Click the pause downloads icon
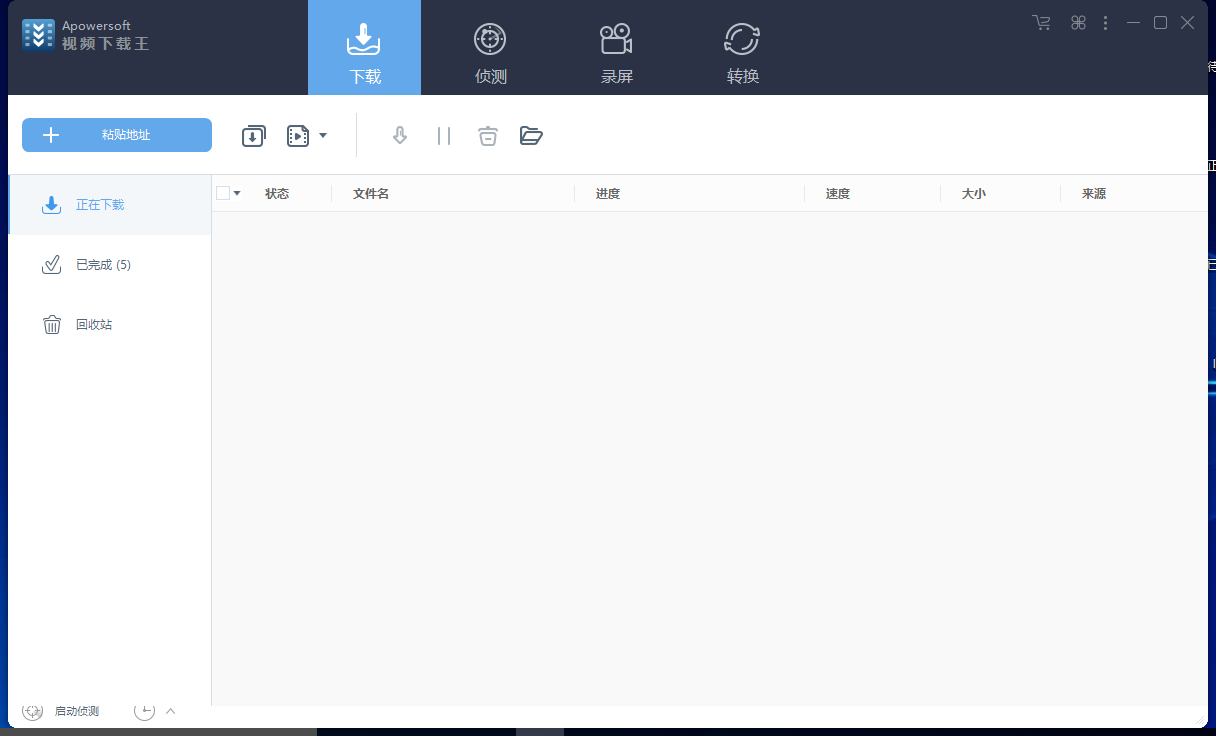The image size is (1216, 736). tap(444, 136)
